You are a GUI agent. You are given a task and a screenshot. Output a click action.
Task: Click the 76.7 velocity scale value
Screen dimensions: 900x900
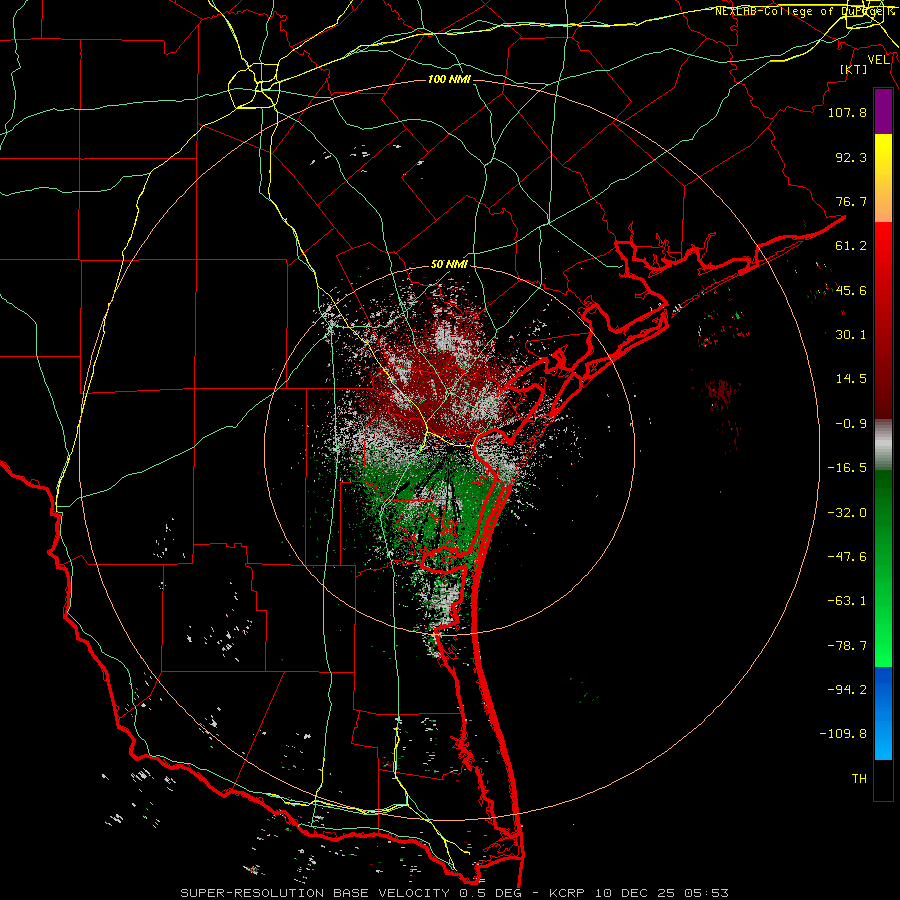point(851,201)
